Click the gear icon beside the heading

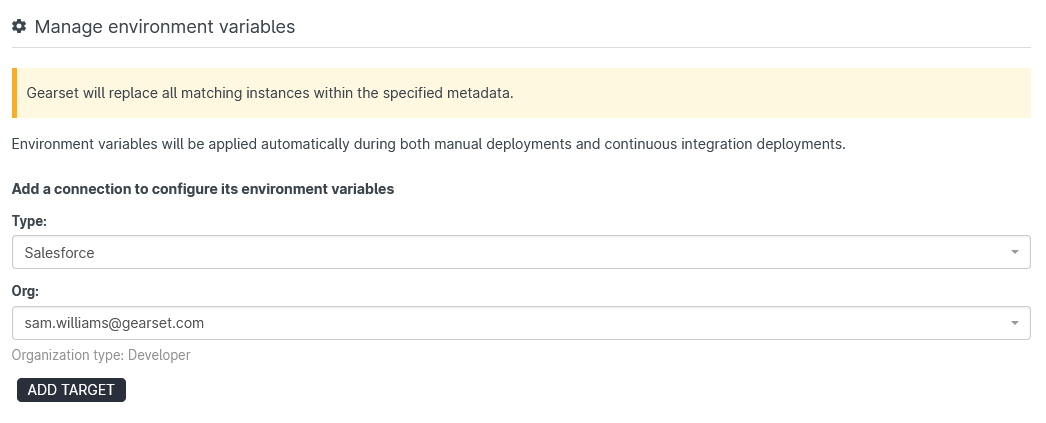click(19, 26)
